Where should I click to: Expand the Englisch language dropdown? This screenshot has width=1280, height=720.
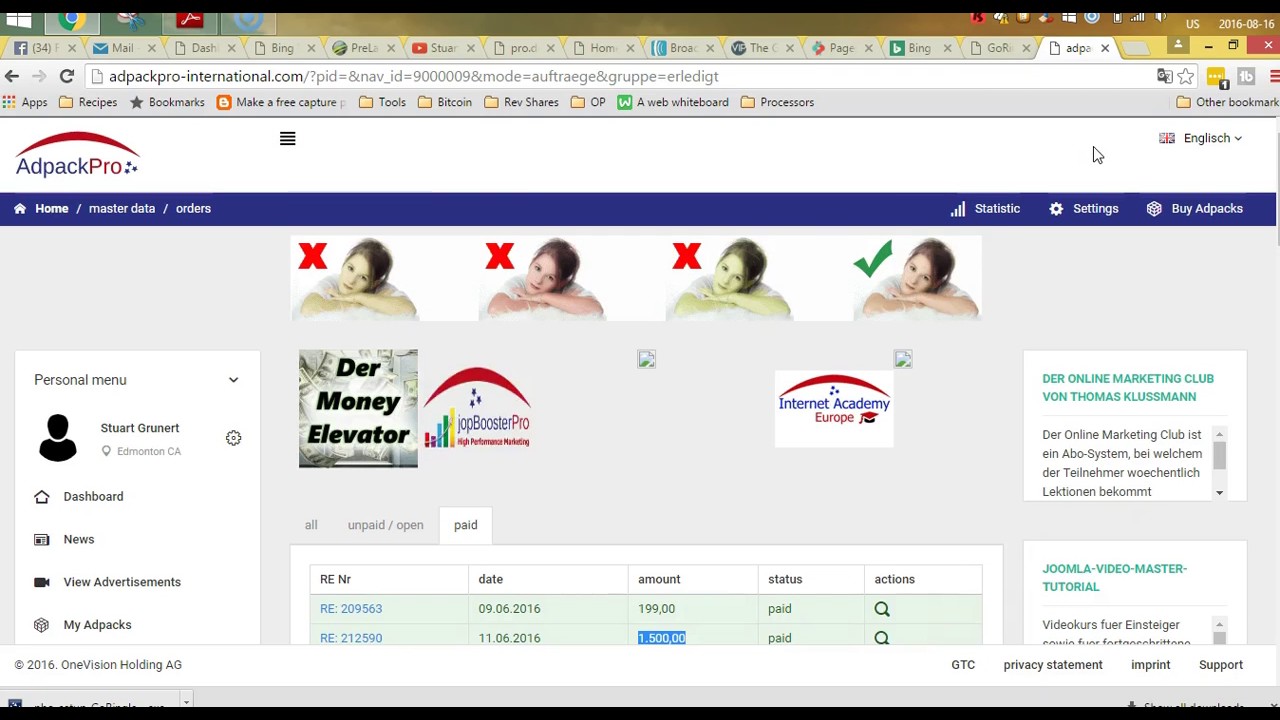pos(1200,138)
